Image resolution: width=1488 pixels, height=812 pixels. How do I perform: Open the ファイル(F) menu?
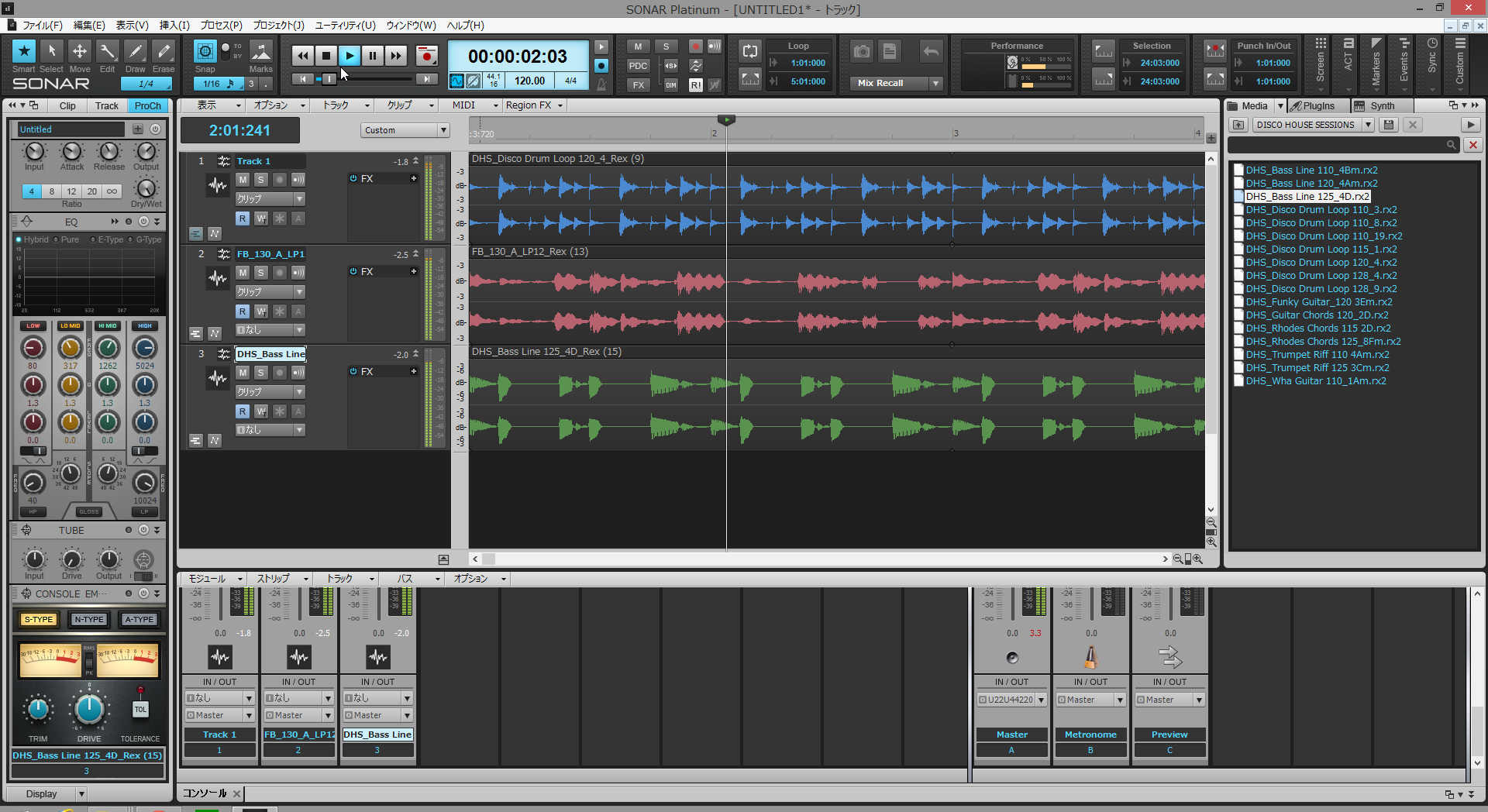click(42, 25)
